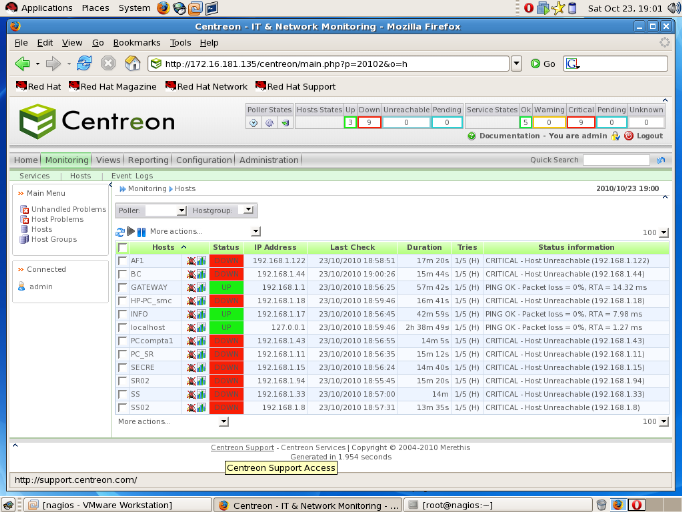
Task: Tick the checkbox for host GATEWAY
Action: tap(122, 287)
